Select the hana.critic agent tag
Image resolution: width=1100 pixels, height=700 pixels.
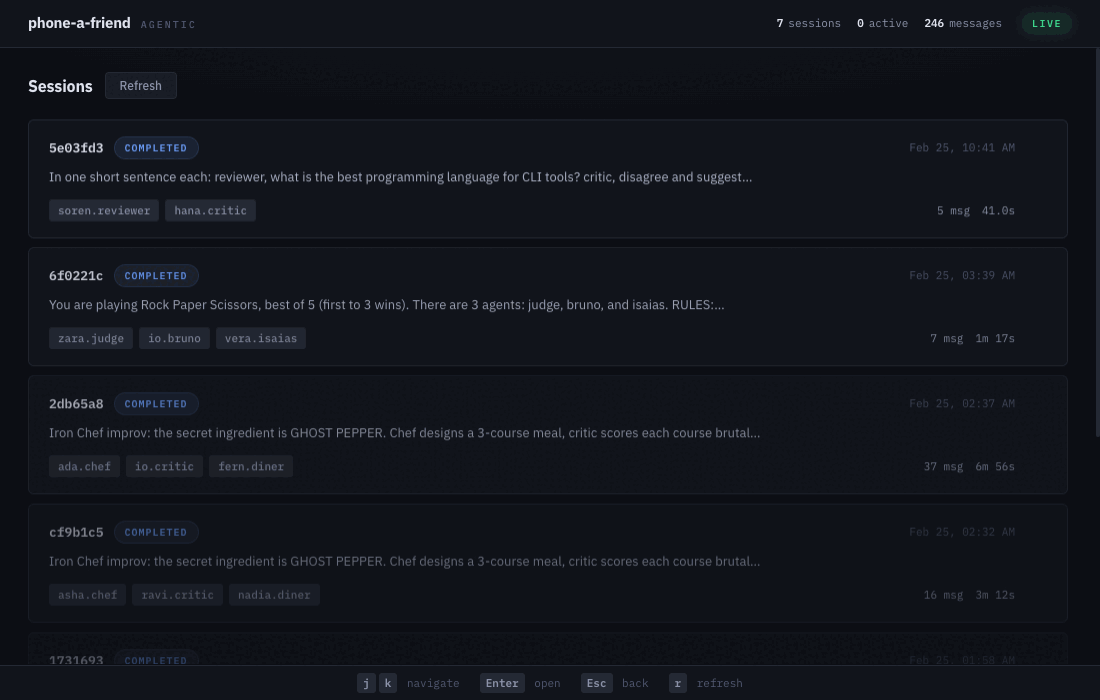210,210
